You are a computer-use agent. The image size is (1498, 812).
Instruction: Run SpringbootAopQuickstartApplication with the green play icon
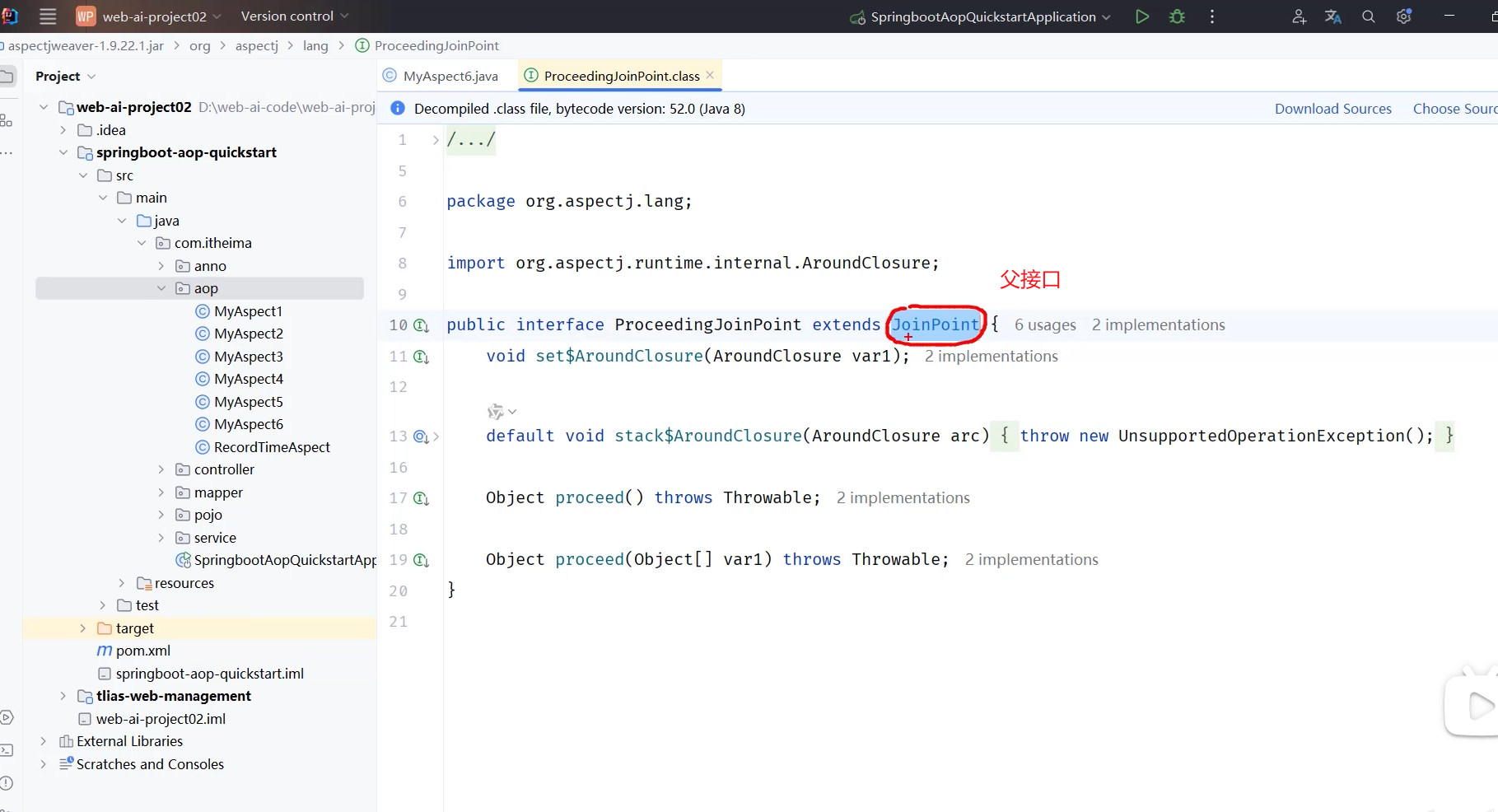[1142, 16]
